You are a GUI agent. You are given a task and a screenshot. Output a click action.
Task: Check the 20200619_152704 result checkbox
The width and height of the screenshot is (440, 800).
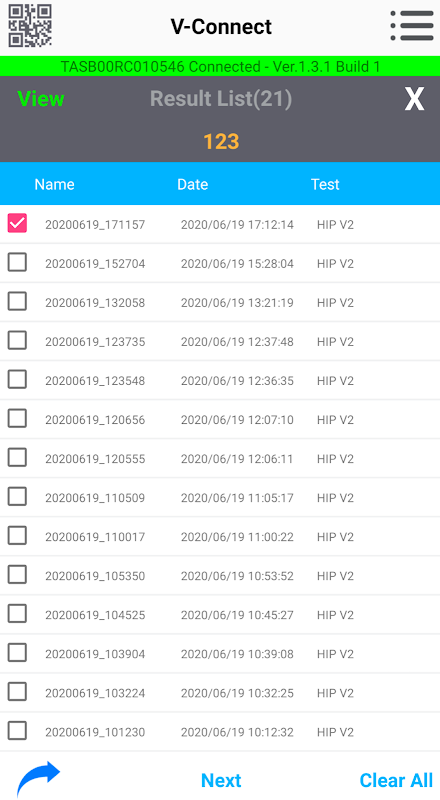17,263
